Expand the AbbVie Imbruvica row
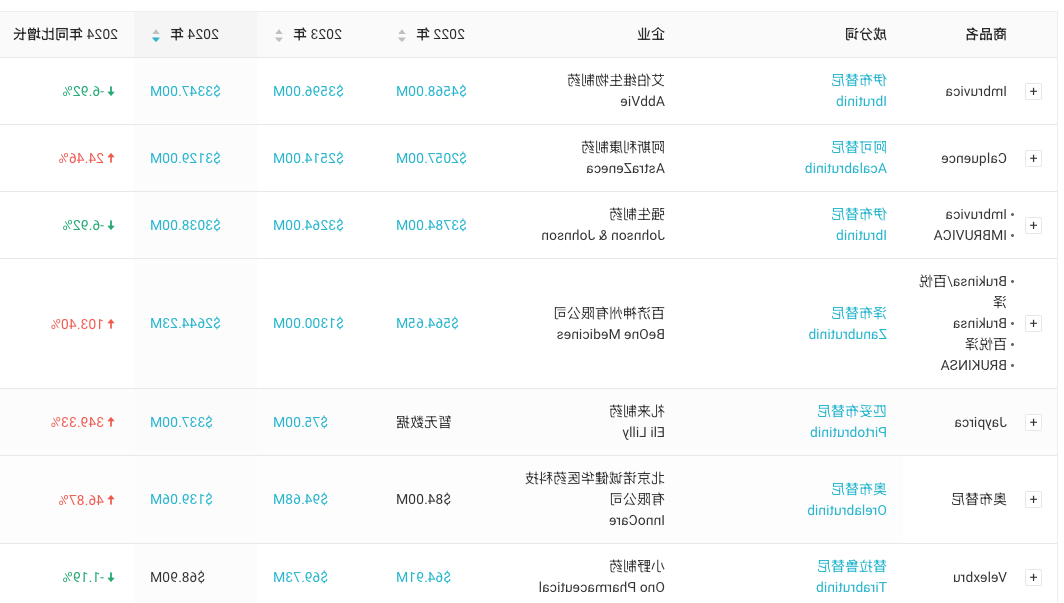This screenshot has height=603, width=1064. (x=1033, y=92)
